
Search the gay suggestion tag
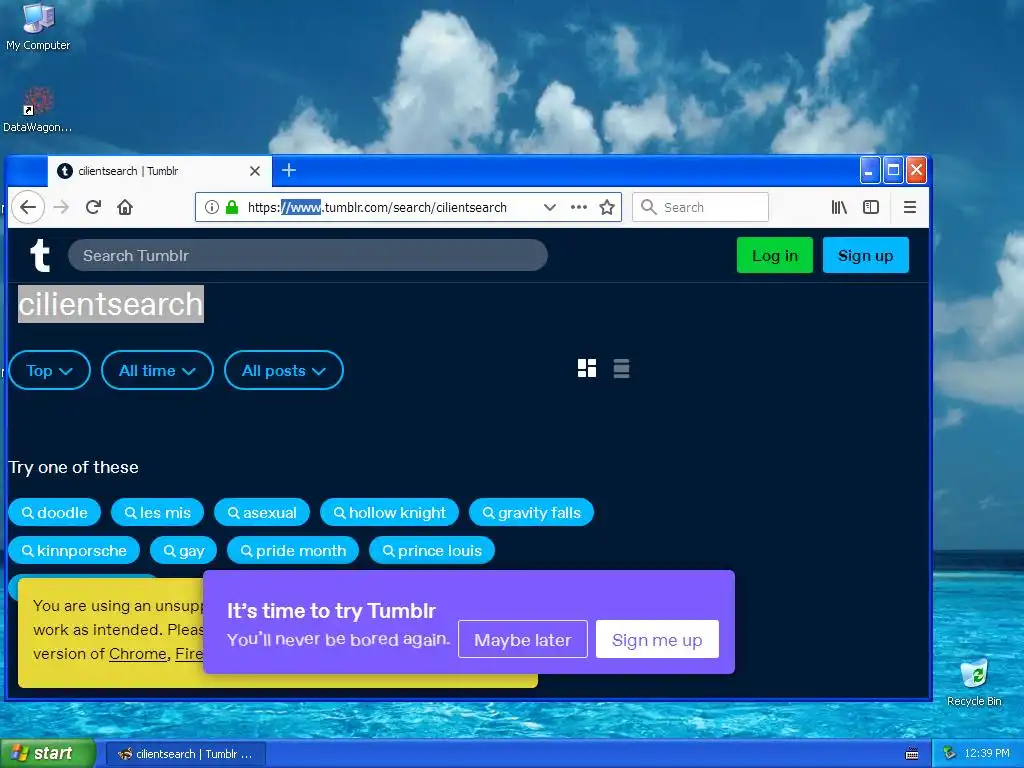click(183, 551)
